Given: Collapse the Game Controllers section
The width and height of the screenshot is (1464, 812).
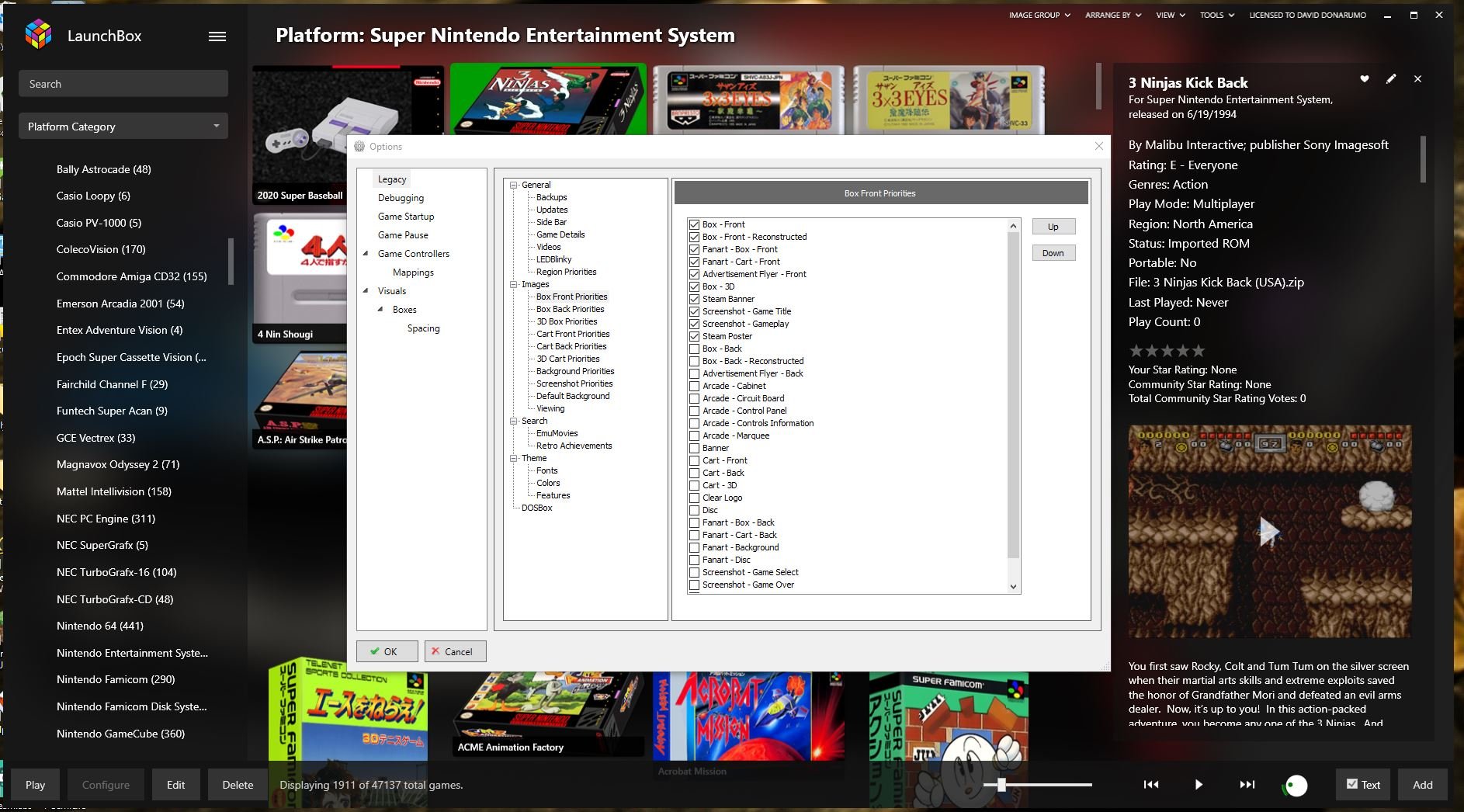Looking at the screenshot, I should click(366, 254).
